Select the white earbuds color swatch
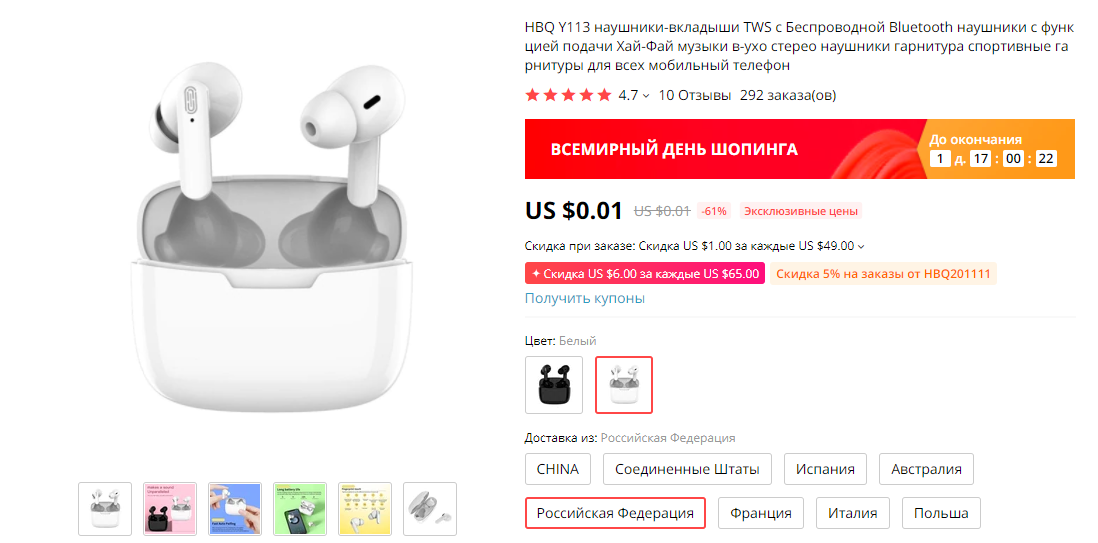Image resolution: width=1098 pixels, height=543 pixels. (623, 385)
